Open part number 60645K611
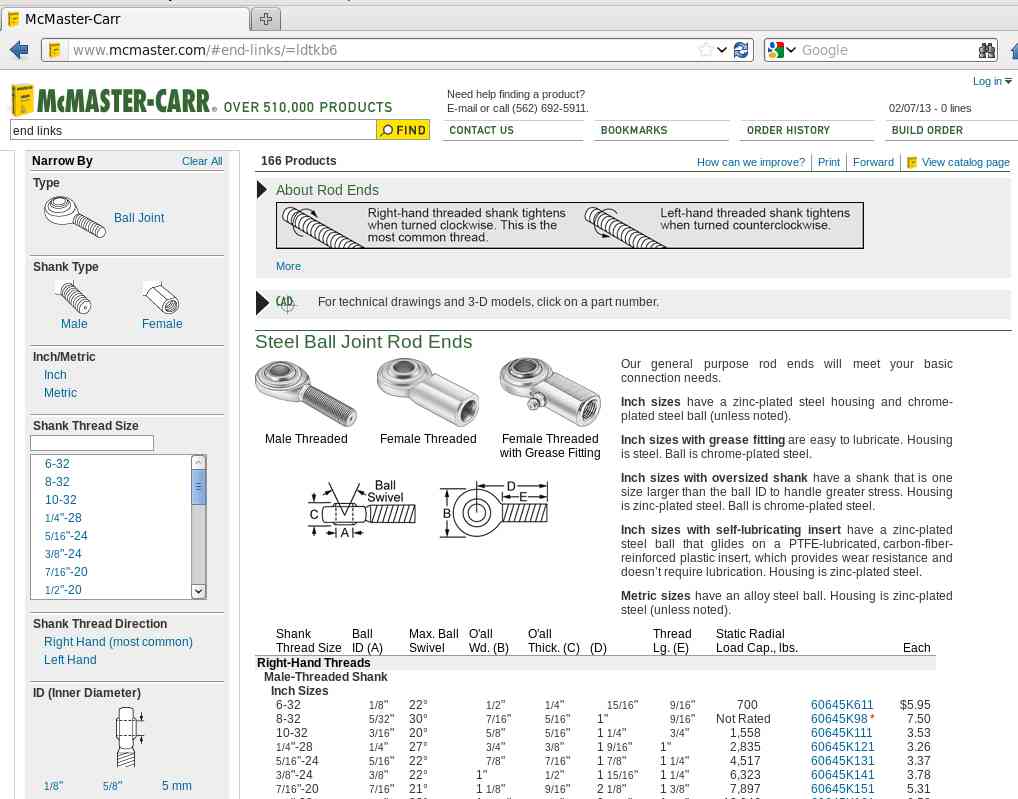The height and width of the screenshot is (799, 1018). click(842, 704)
